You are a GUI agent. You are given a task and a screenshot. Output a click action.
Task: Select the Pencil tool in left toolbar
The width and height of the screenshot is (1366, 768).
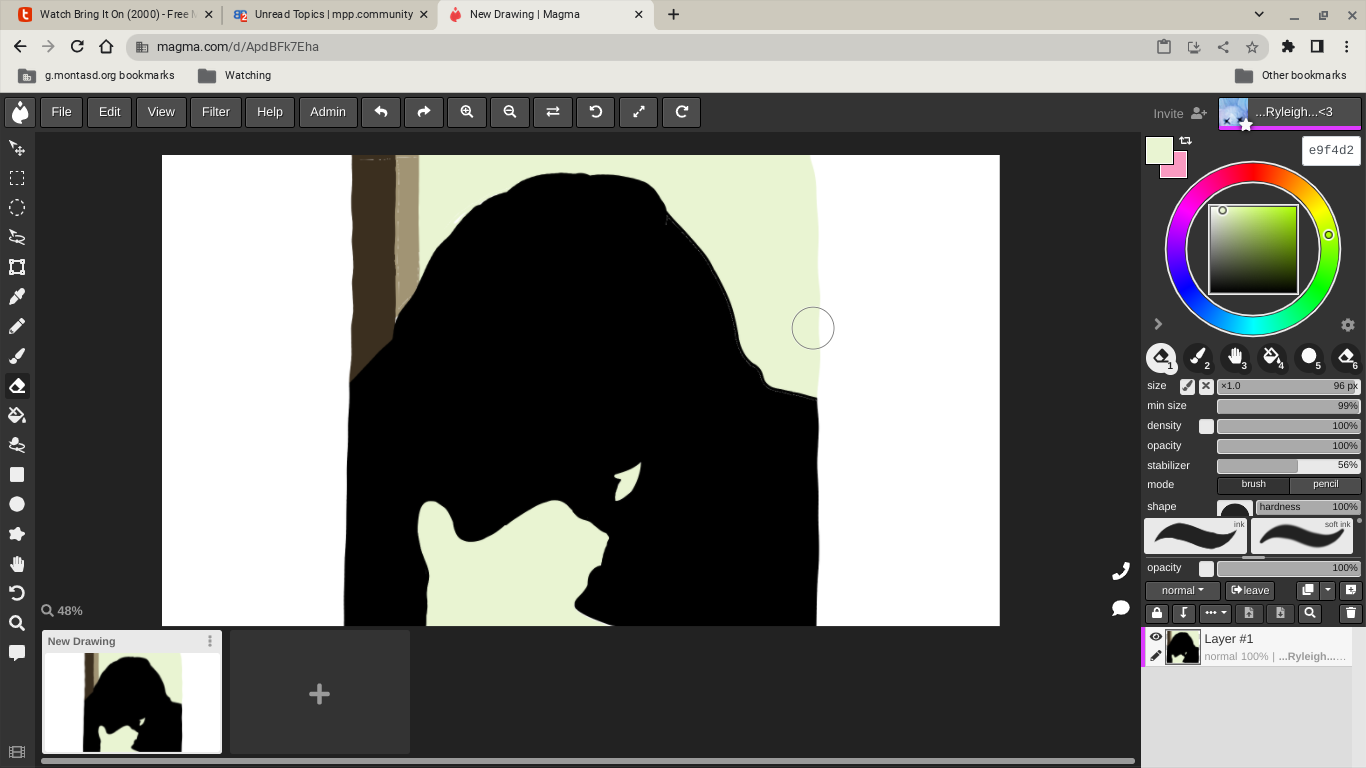(17, 326)
